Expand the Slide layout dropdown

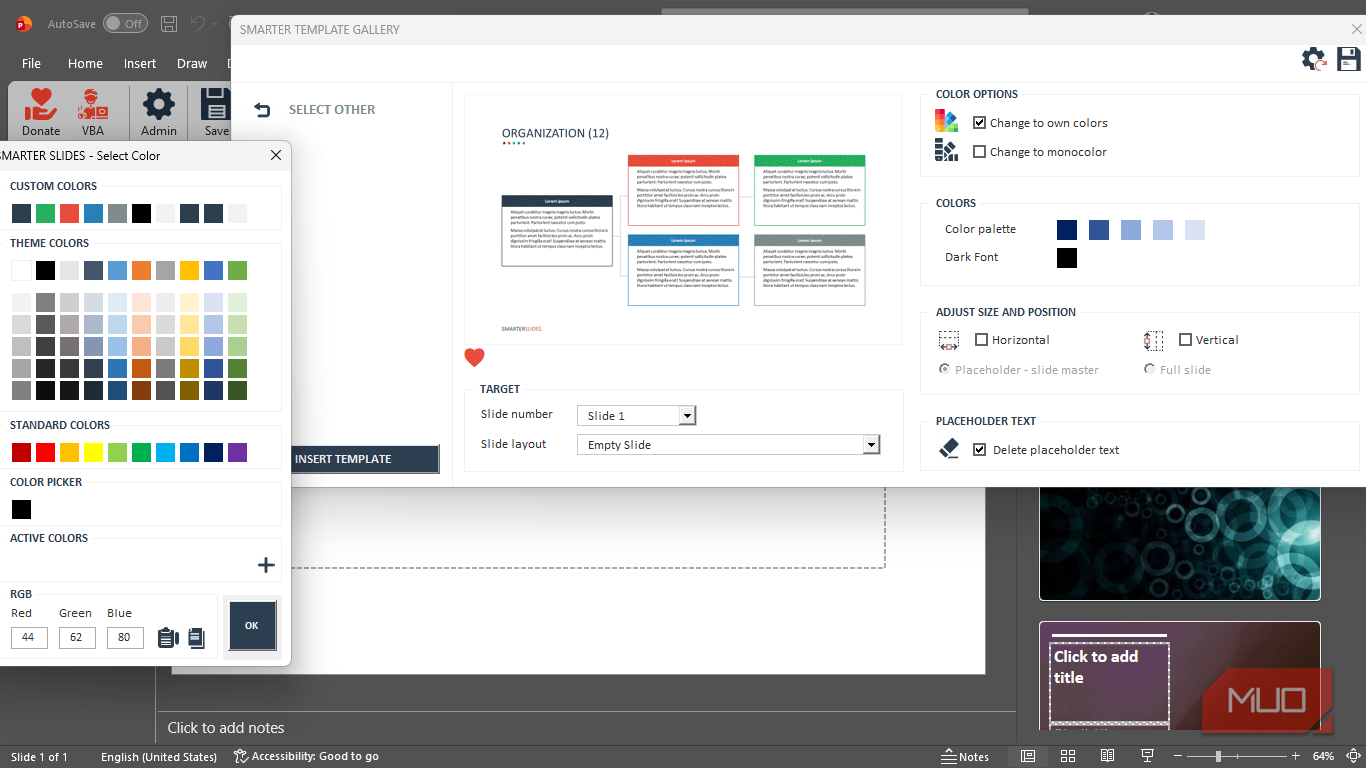(x=871, y=445)
